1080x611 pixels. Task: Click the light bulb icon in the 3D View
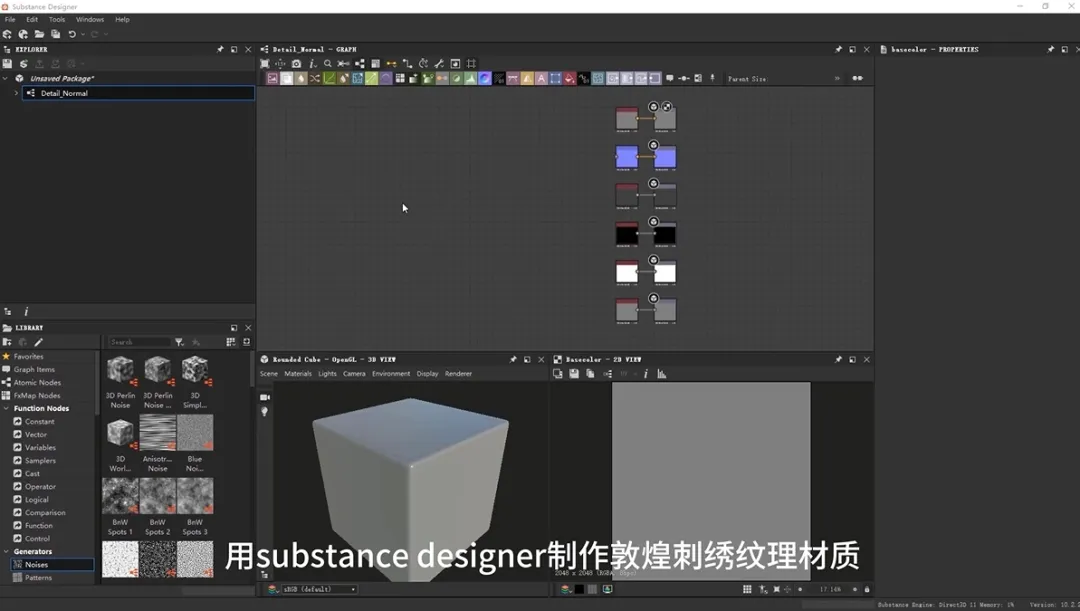(x=264, y=412)
